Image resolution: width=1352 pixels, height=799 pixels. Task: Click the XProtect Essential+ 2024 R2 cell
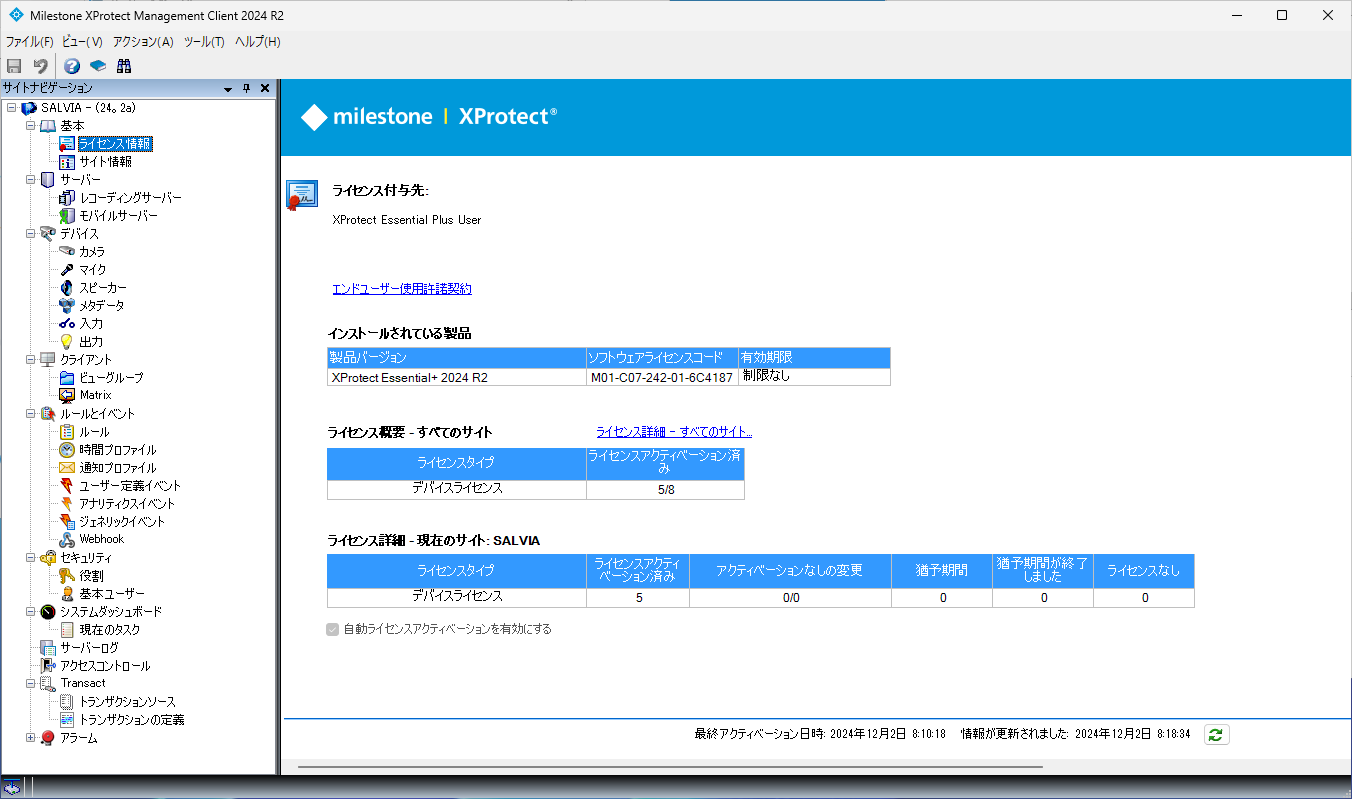tap(457, 377)
